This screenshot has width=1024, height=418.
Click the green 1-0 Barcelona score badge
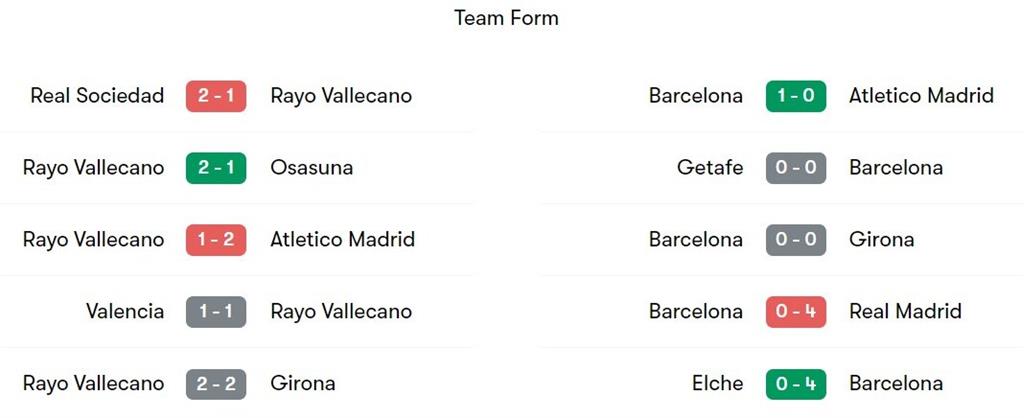(796, 96)
